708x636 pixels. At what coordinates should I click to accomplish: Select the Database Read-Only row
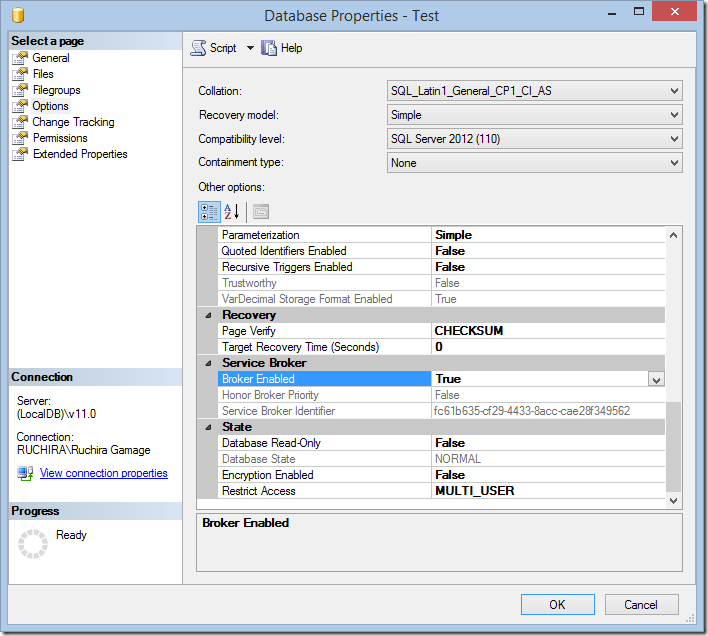pos(441,443)
